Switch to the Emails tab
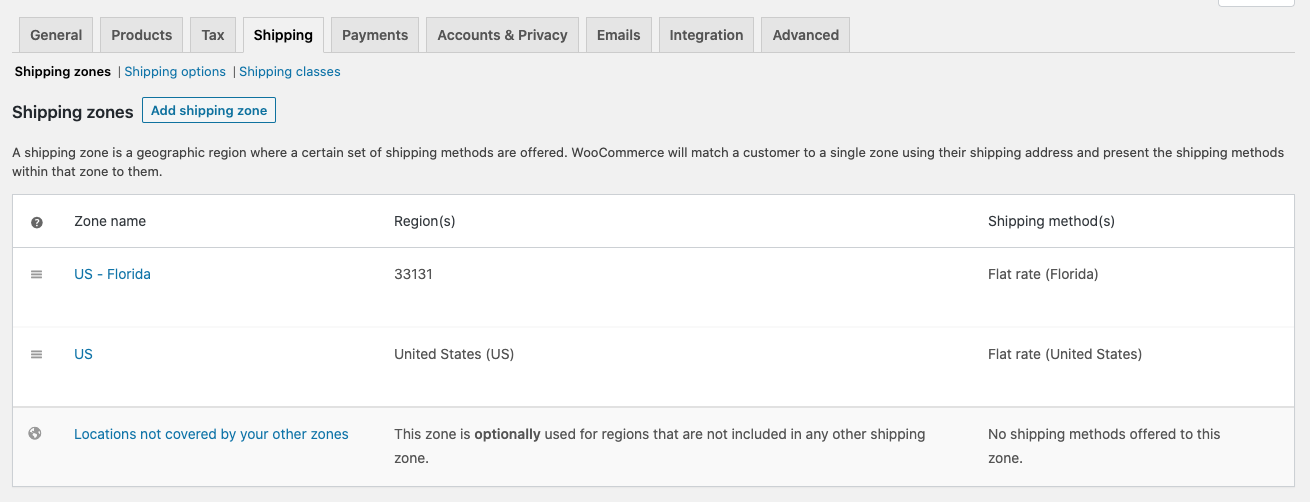1310x502 pixels. pyautogui.click(x=619, y=35)
